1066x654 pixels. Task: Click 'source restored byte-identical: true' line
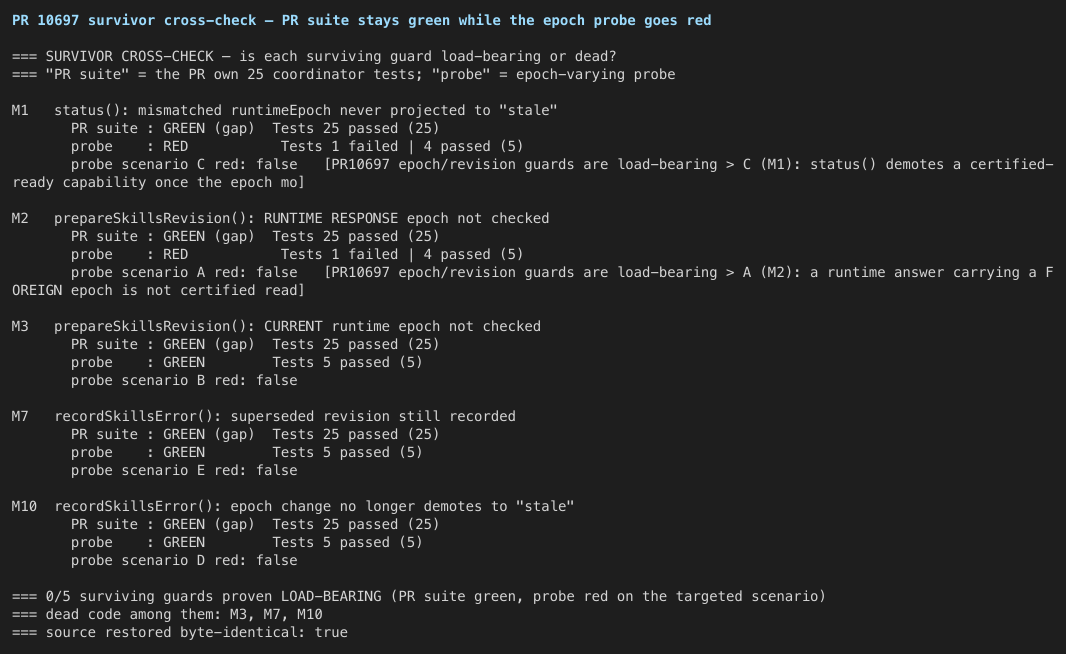[180, 632]
